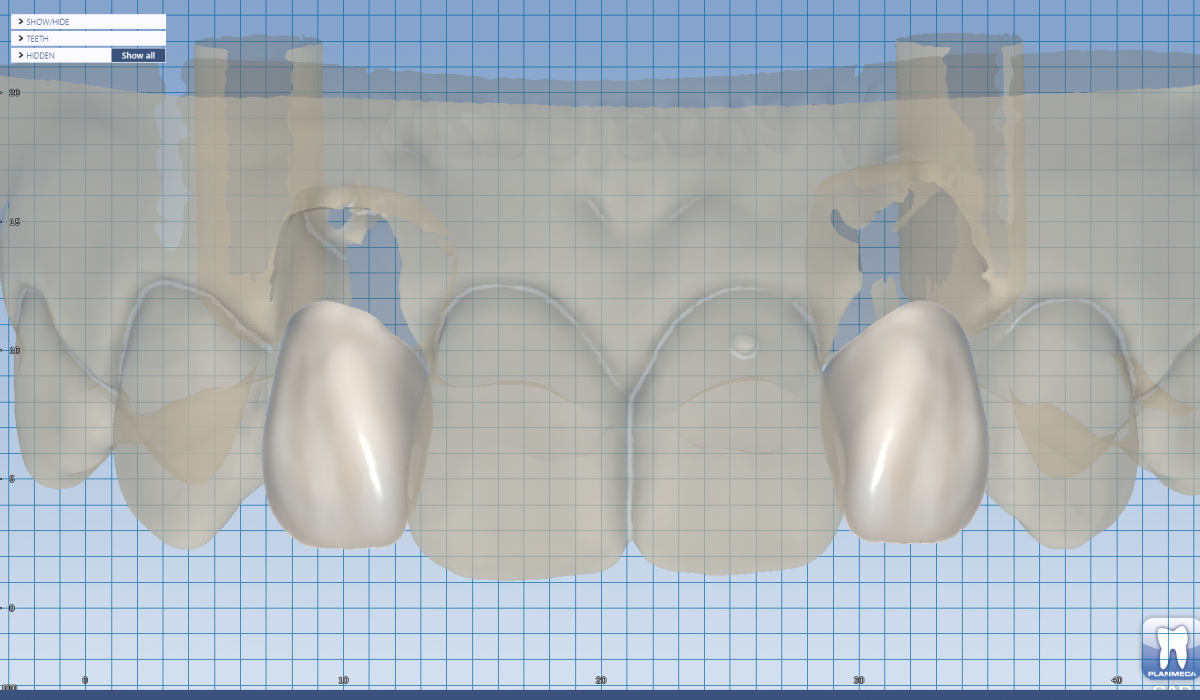Click the small round bump on incisor

[x=743, y=346]
